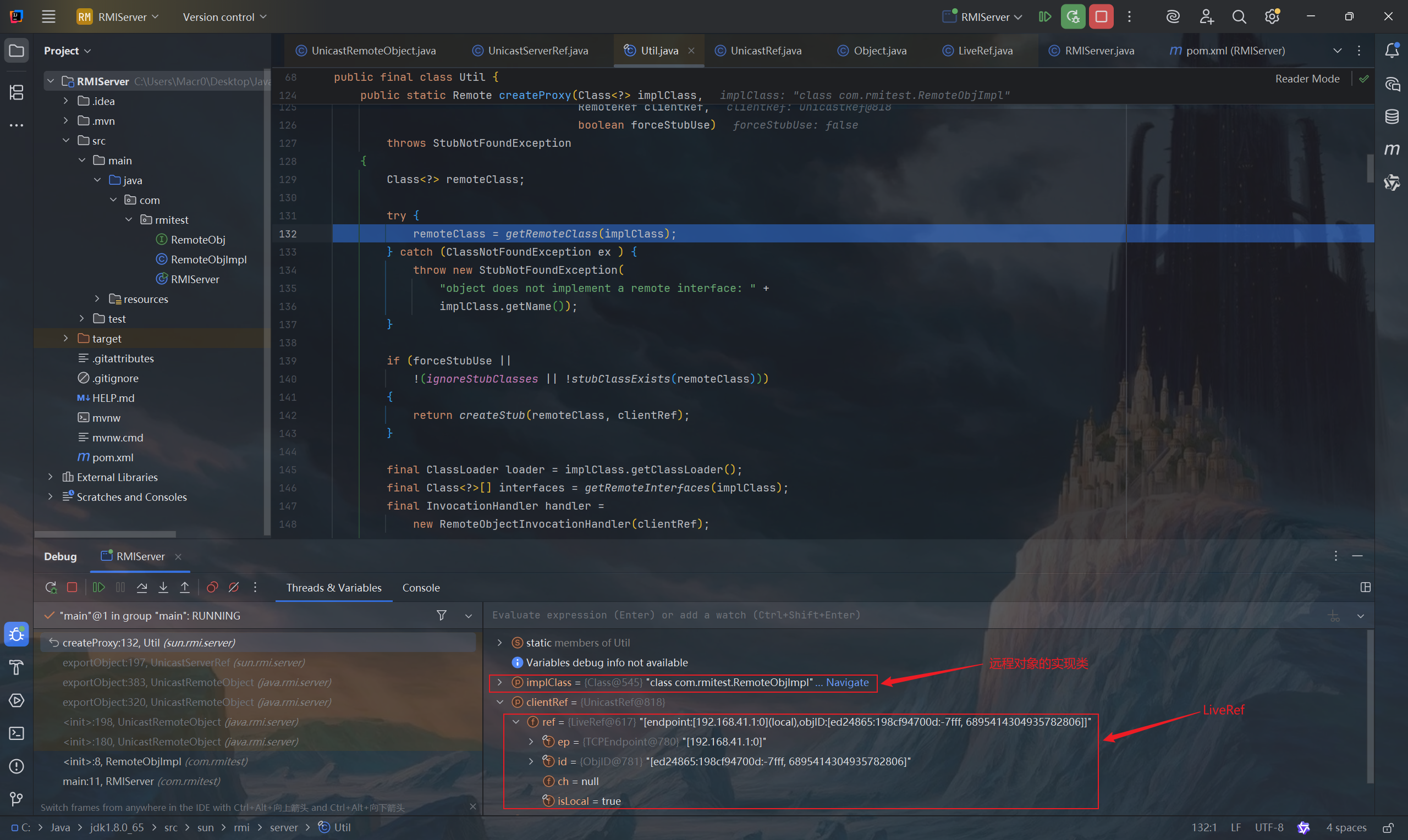Open RMIServer run configuration dropdown
Screen dimensions: 1408x840
pyautogui.click(x=982, y=16)
